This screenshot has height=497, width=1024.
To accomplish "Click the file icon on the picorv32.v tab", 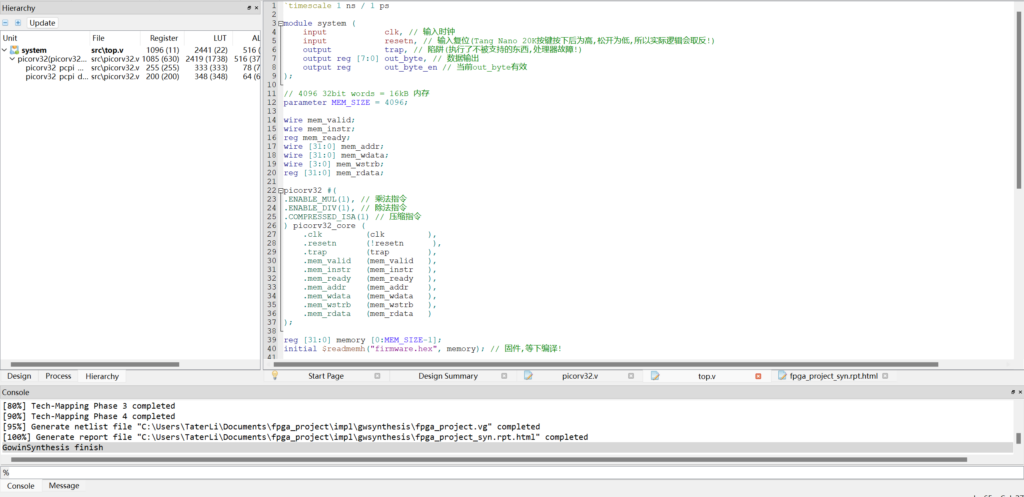I will [528, 376].
